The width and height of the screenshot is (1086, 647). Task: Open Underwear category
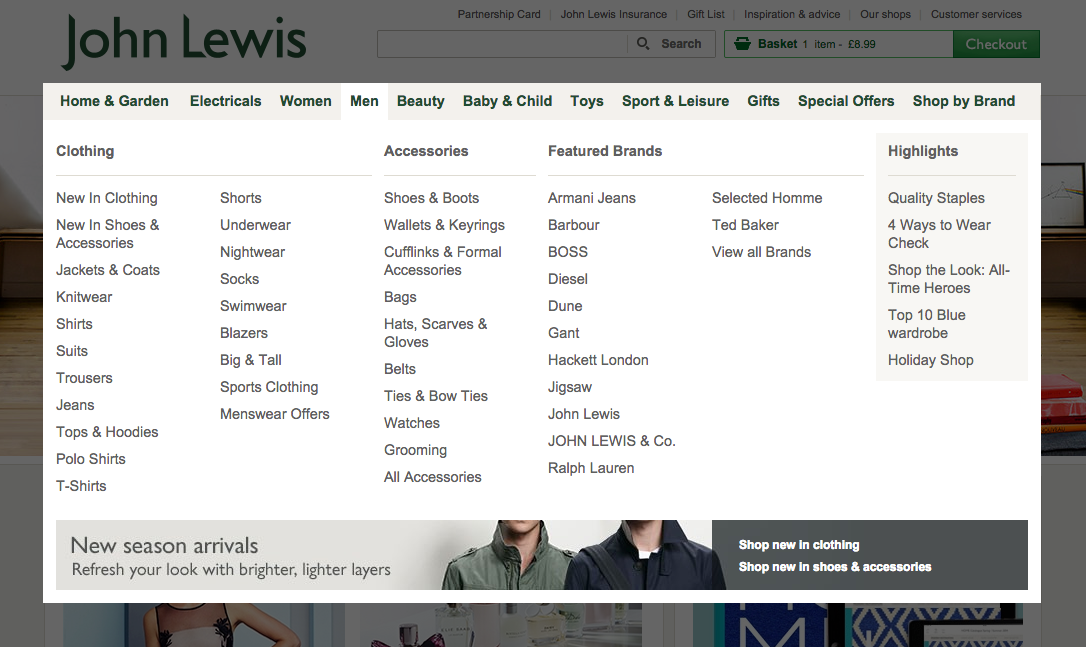256,225
